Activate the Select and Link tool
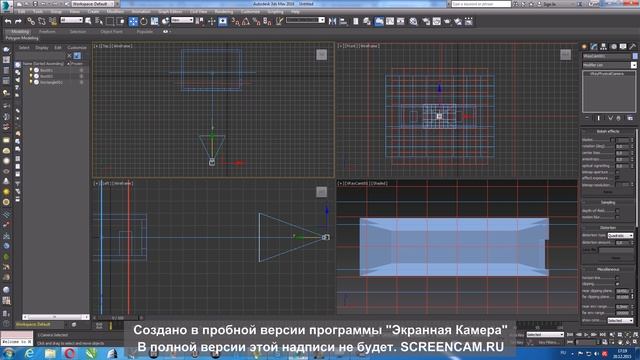640x360 pixels. pos(31,21)
